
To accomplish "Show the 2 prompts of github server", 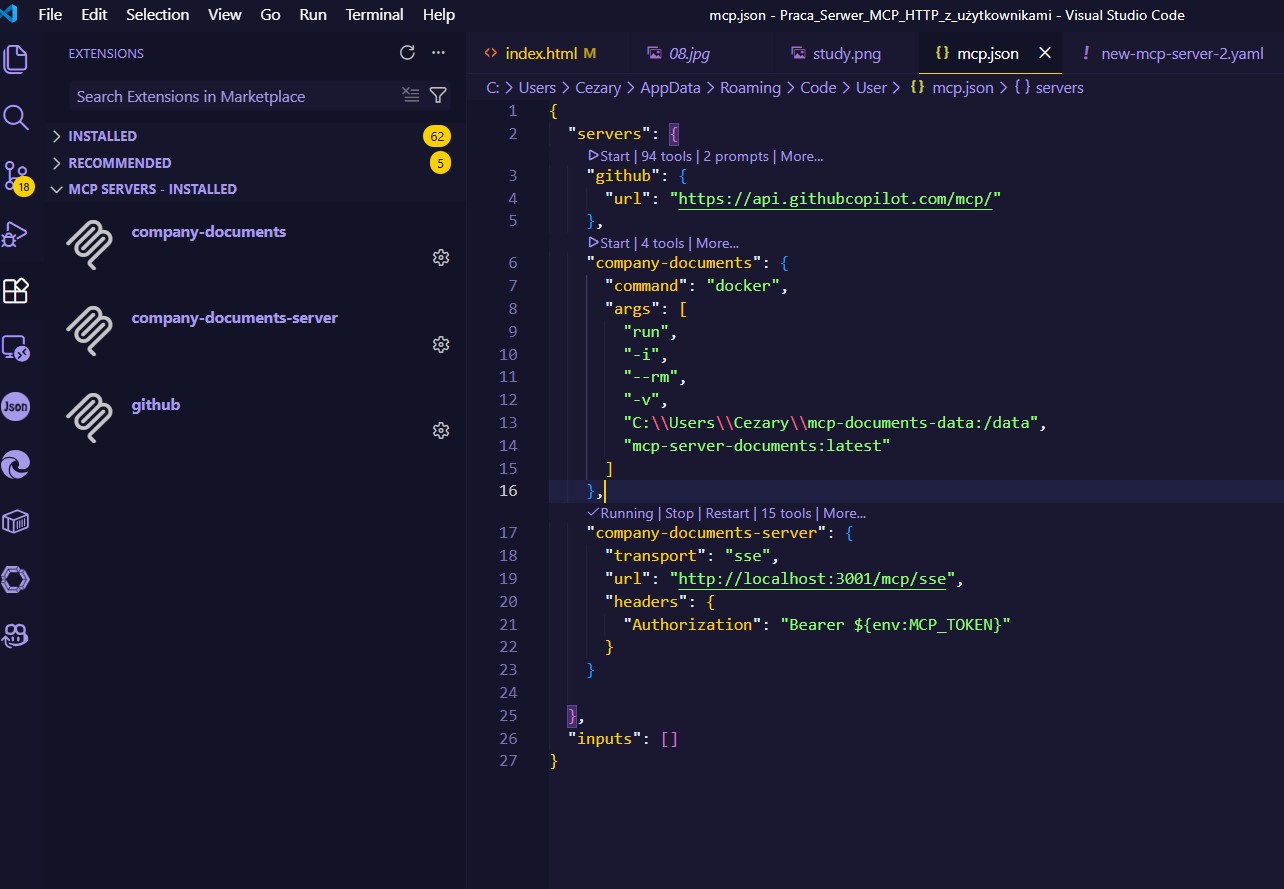I will pos(736,156).
